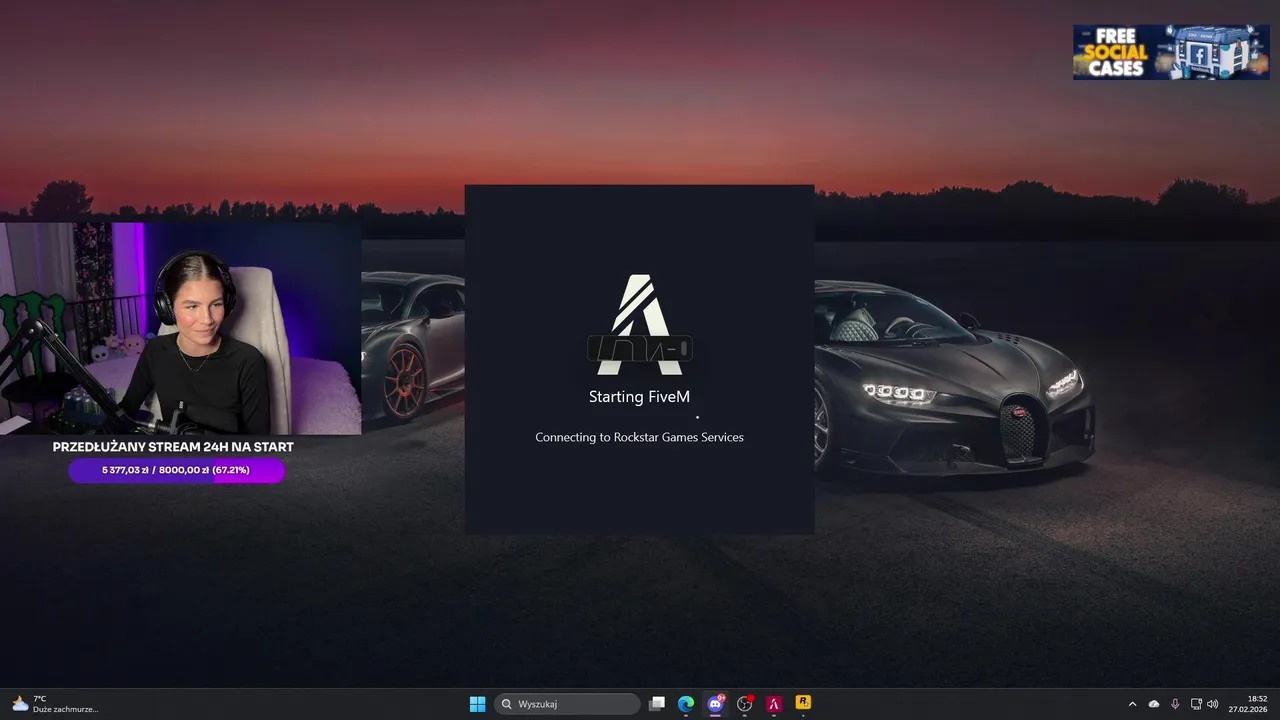Viewport: 1280px width, 720px height.
Task: Click the FiveM logo in the splash window
Action: 640,323
